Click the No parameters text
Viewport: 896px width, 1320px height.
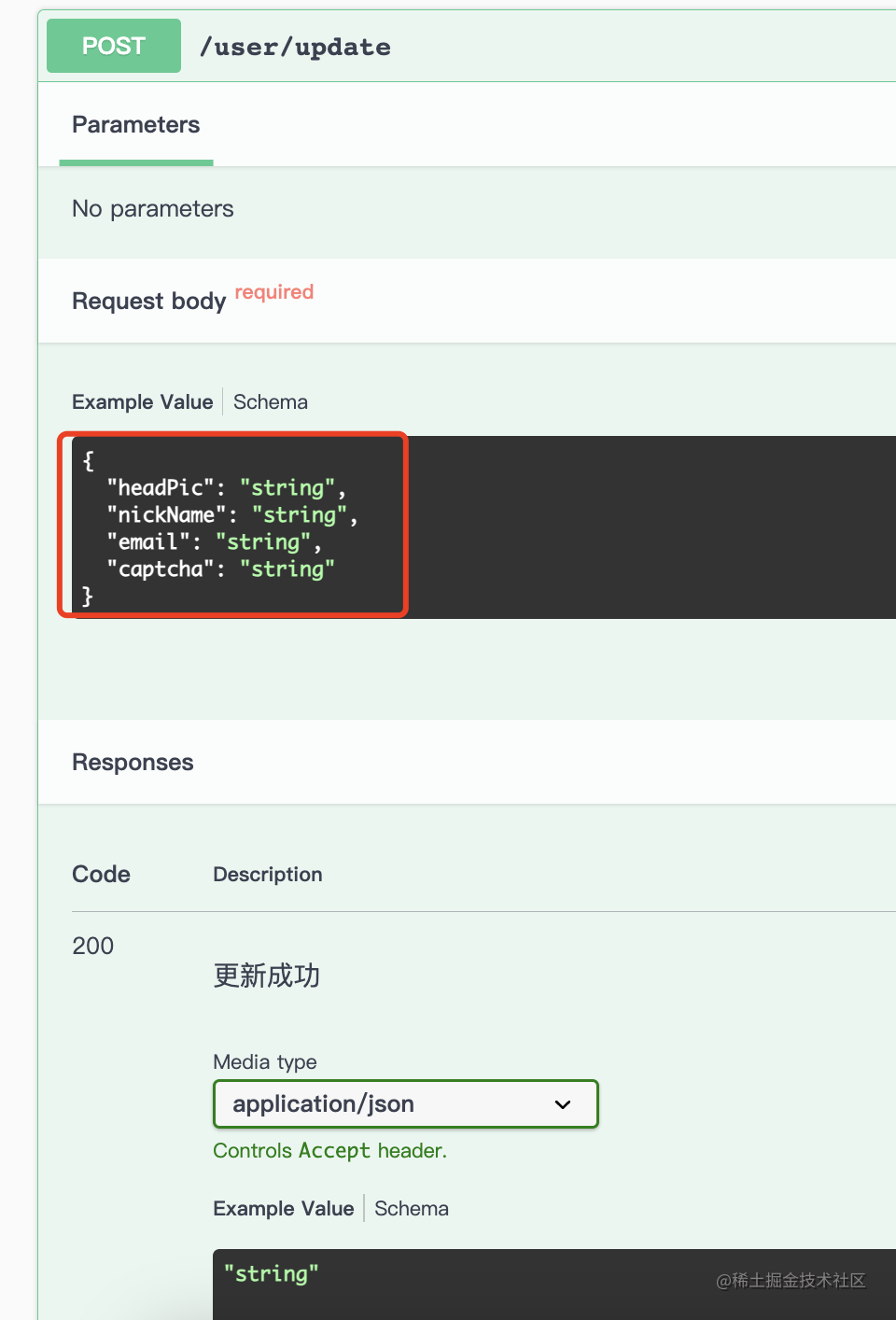point(153,209)
